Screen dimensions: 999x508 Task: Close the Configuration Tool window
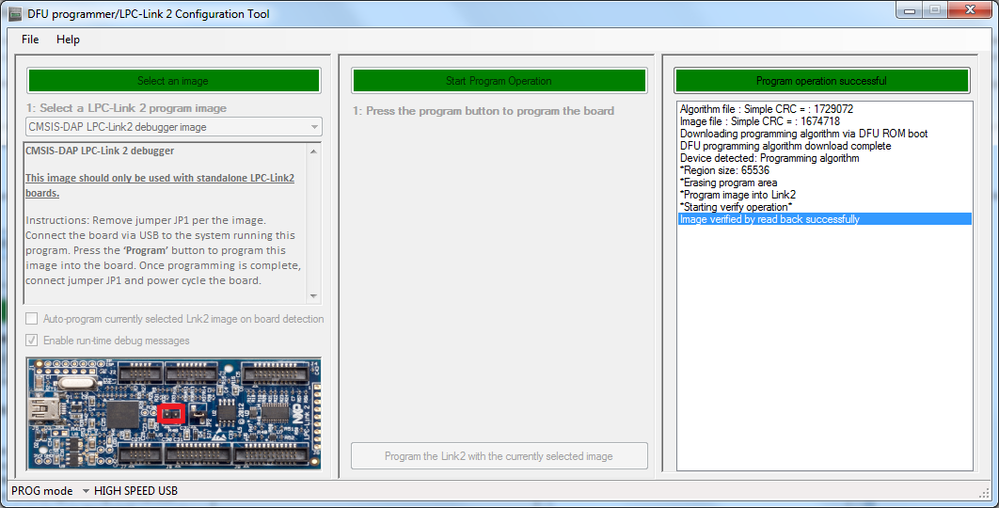coord(970,10)
